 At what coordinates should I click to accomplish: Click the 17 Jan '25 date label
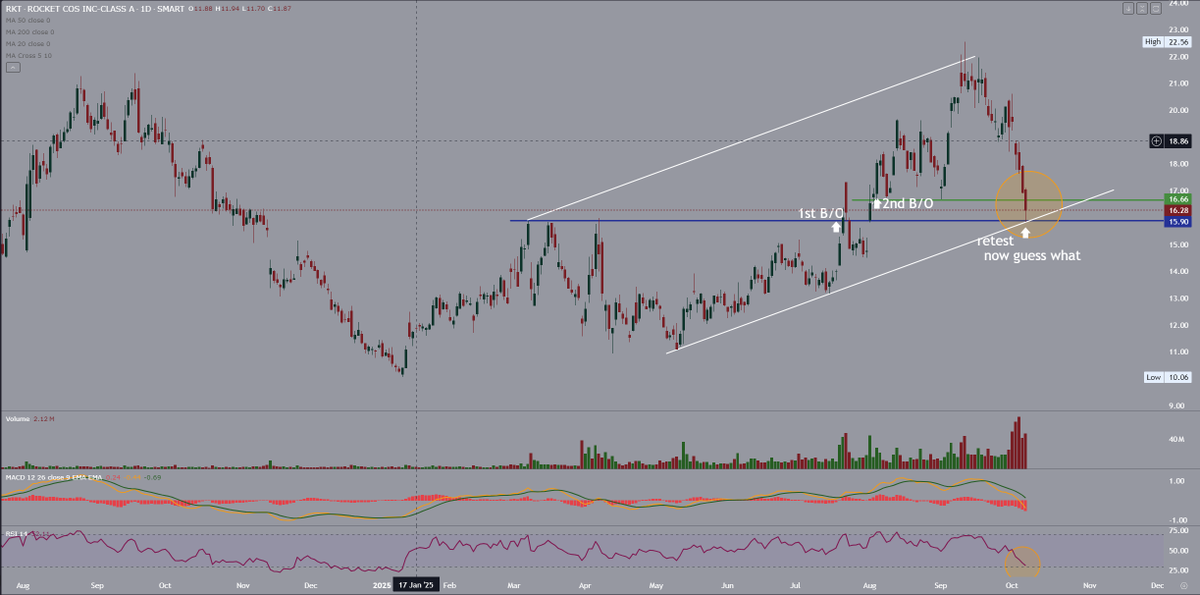click(x=416, y=585)
